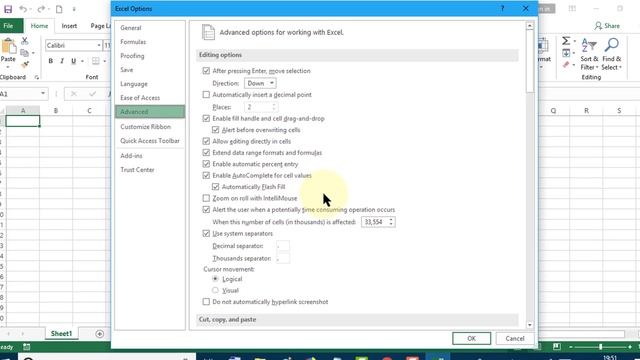Toggle Alert before overwriting cells checkbox
This screenshot has height=360, width=640.
(x=216, y=130)
